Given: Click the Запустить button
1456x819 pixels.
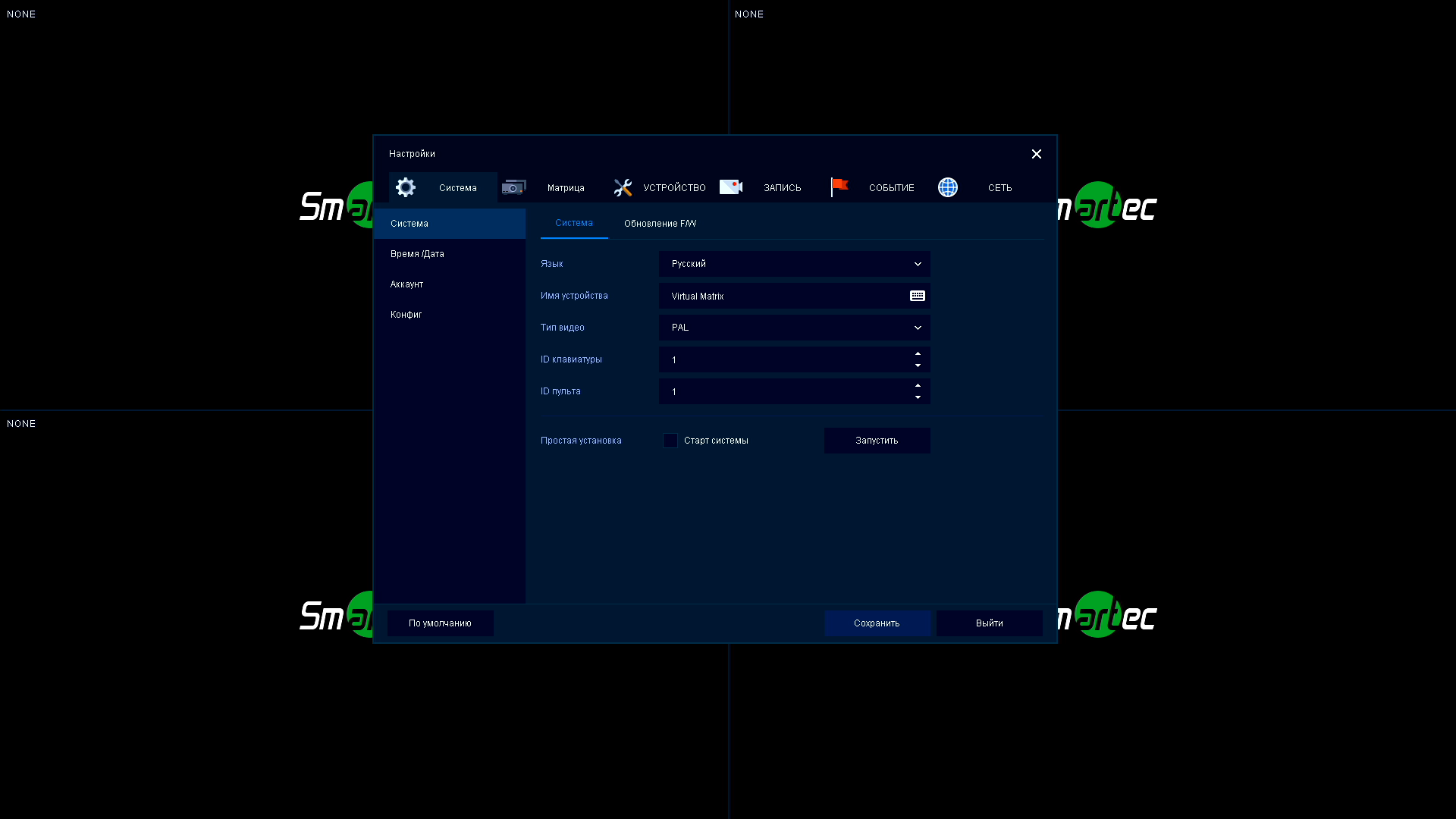Looking at the screenshot, I should click(x=877, y=441).
